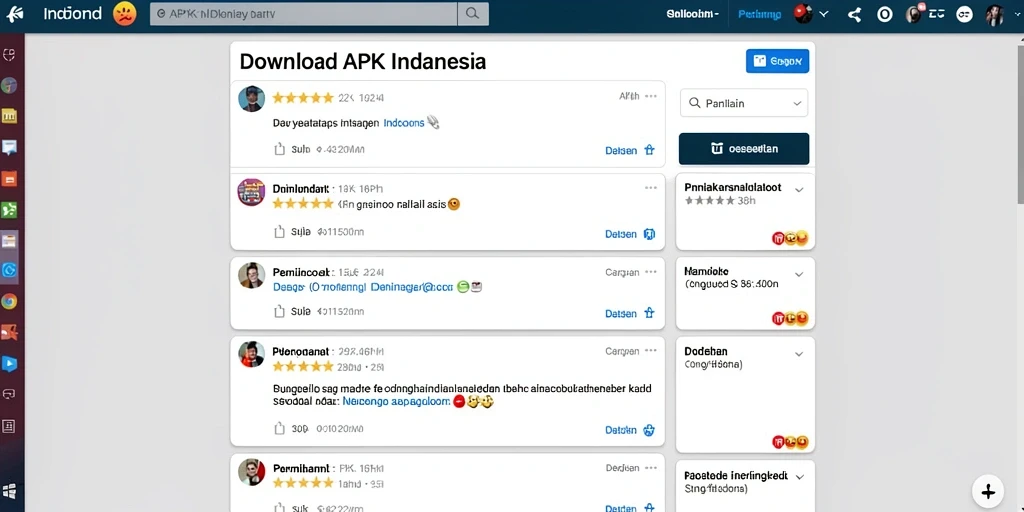Viewport: 1024px width, 512px height.
Task: Click the circle O icon in header
Action: (x=884, y=14)
